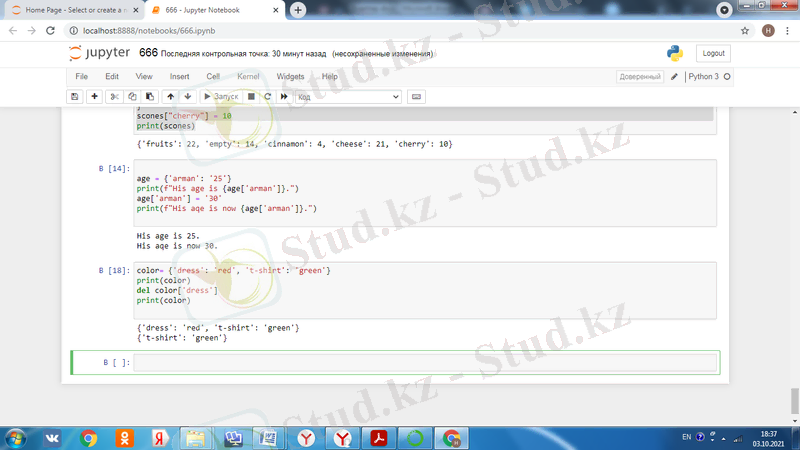Click the Logout button
800x450 pixels.
click(x=713, y=53)
